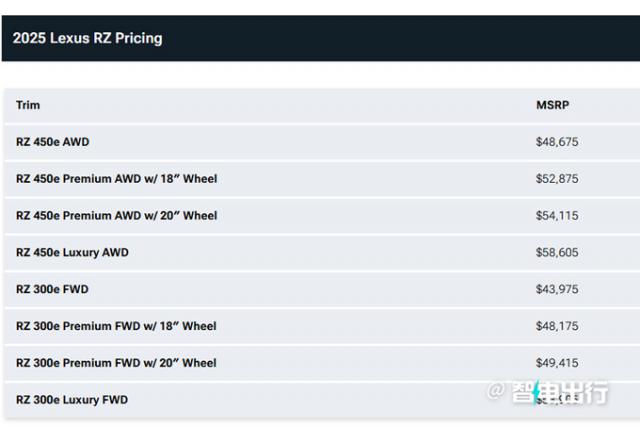
Task: Select RZ 300e Premium FWD 20" Wheel trim
Action: [116, 363]
